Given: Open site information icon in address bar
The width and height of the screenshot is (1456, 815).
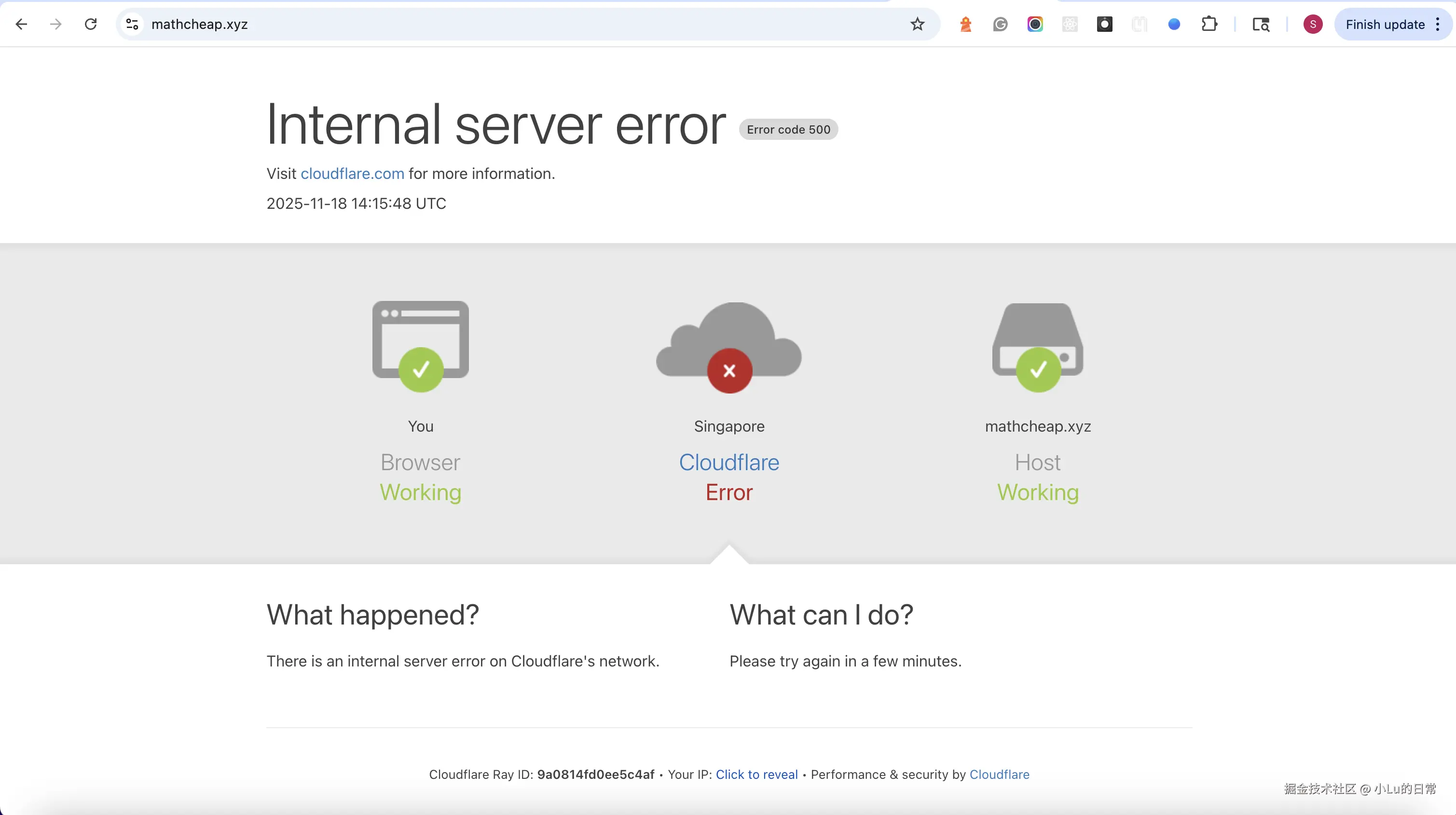Looking at the screenshot, I should (x=132, y=24).
